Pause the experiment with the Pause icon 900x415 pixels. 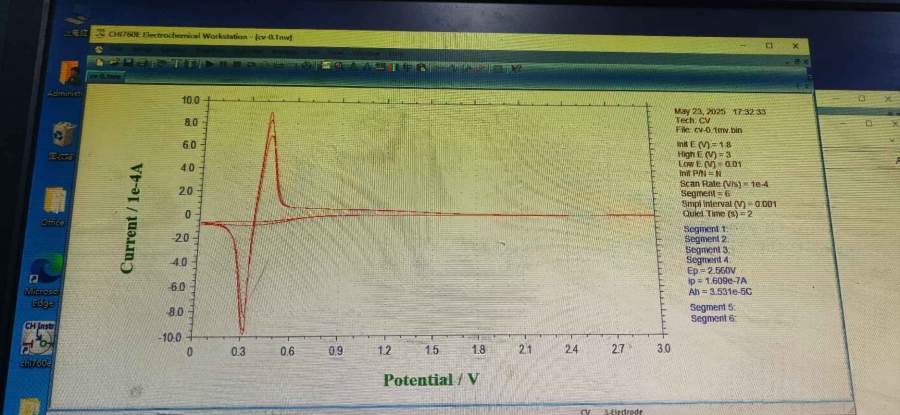(x=223, y=64)
